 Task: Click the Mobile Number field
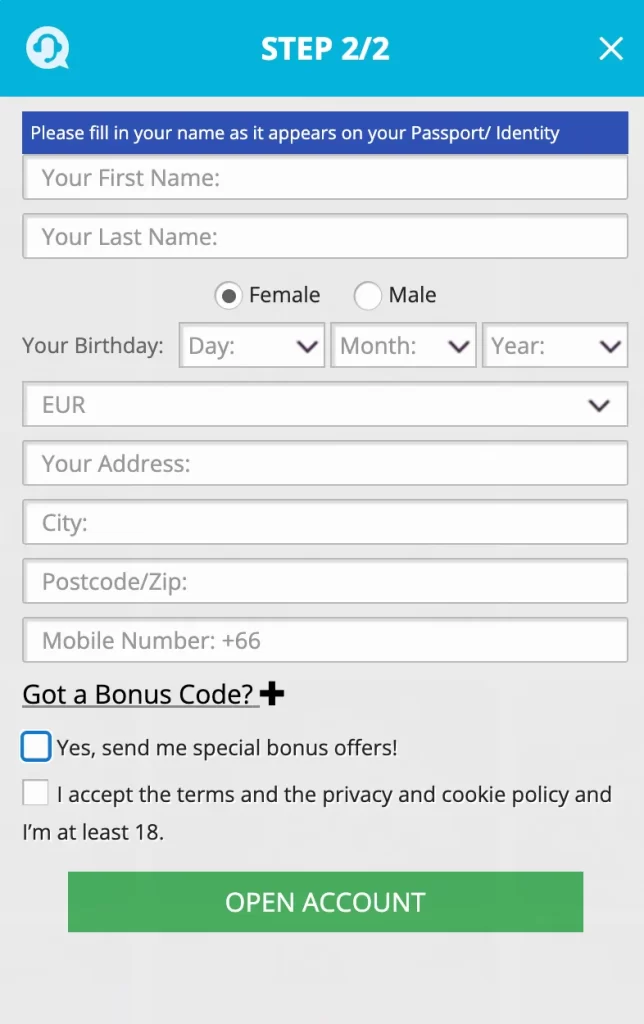click(x=325, y=640)
